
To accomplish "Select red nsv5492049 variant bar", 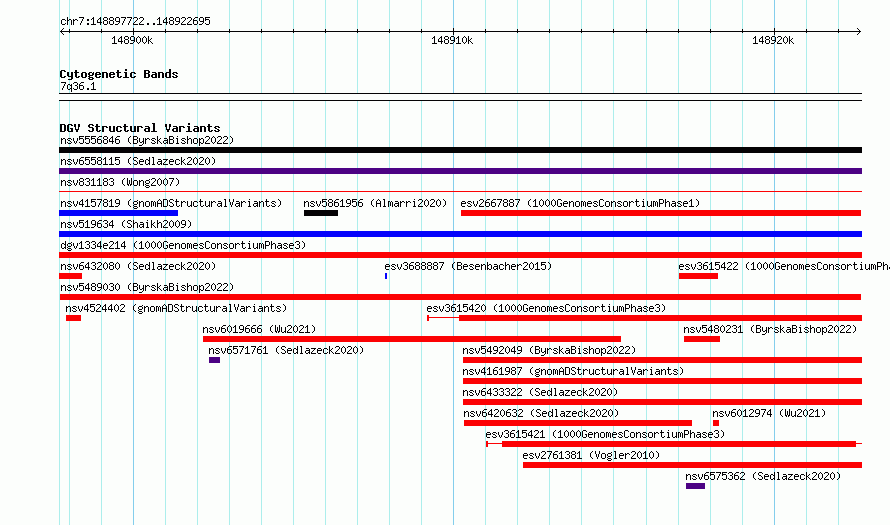I will pos(662,360).
